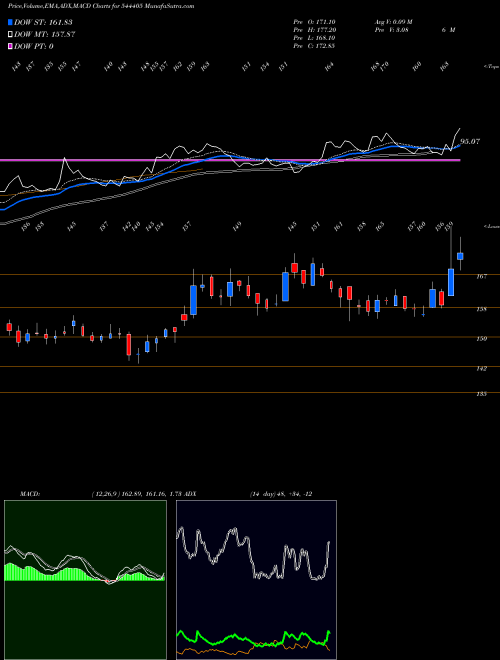Click the '<Lows' label at the right edge
This screenshot has height=660, width=500.
point(492,226)
